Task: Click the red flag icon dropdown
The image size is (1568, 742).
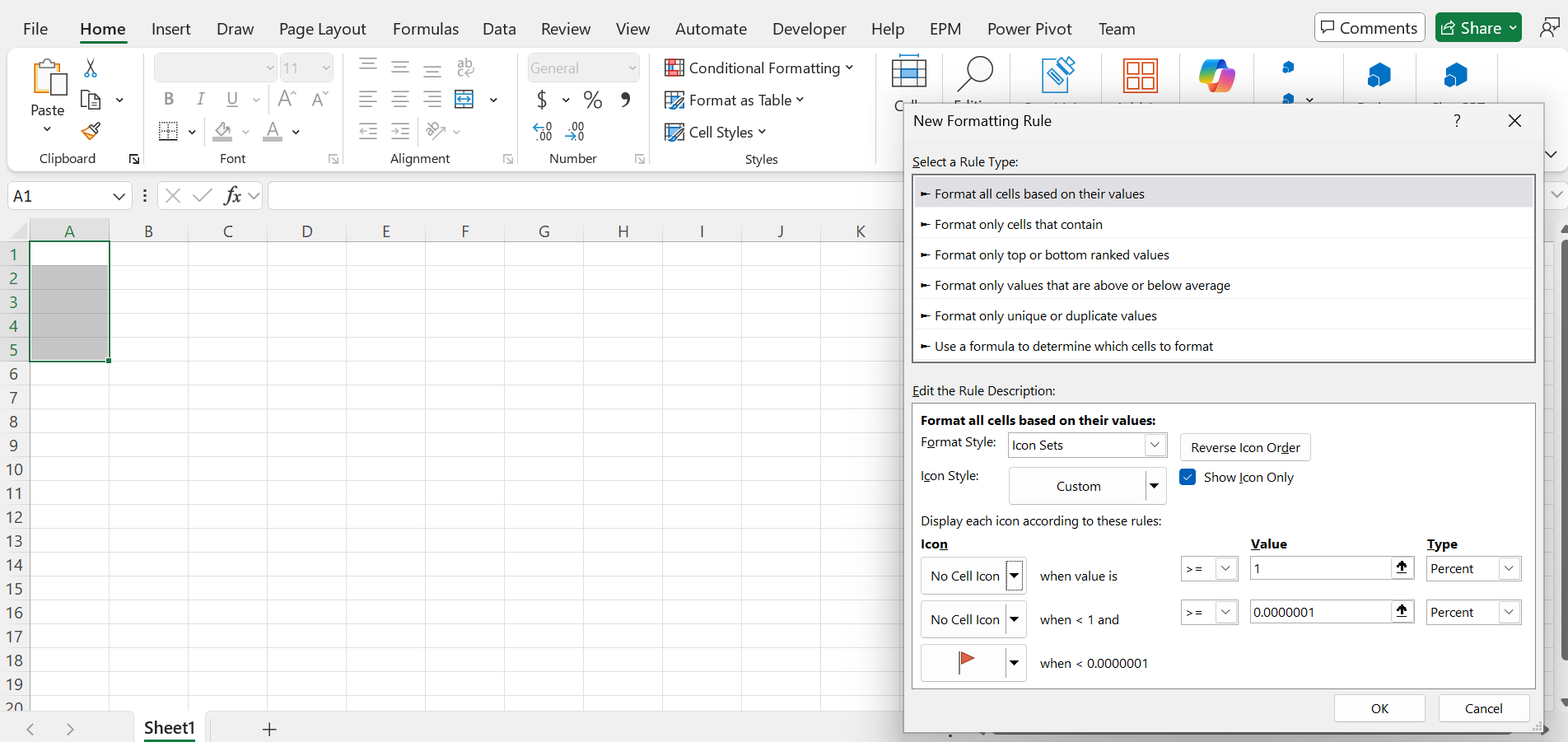Action: coord(1014,663)
